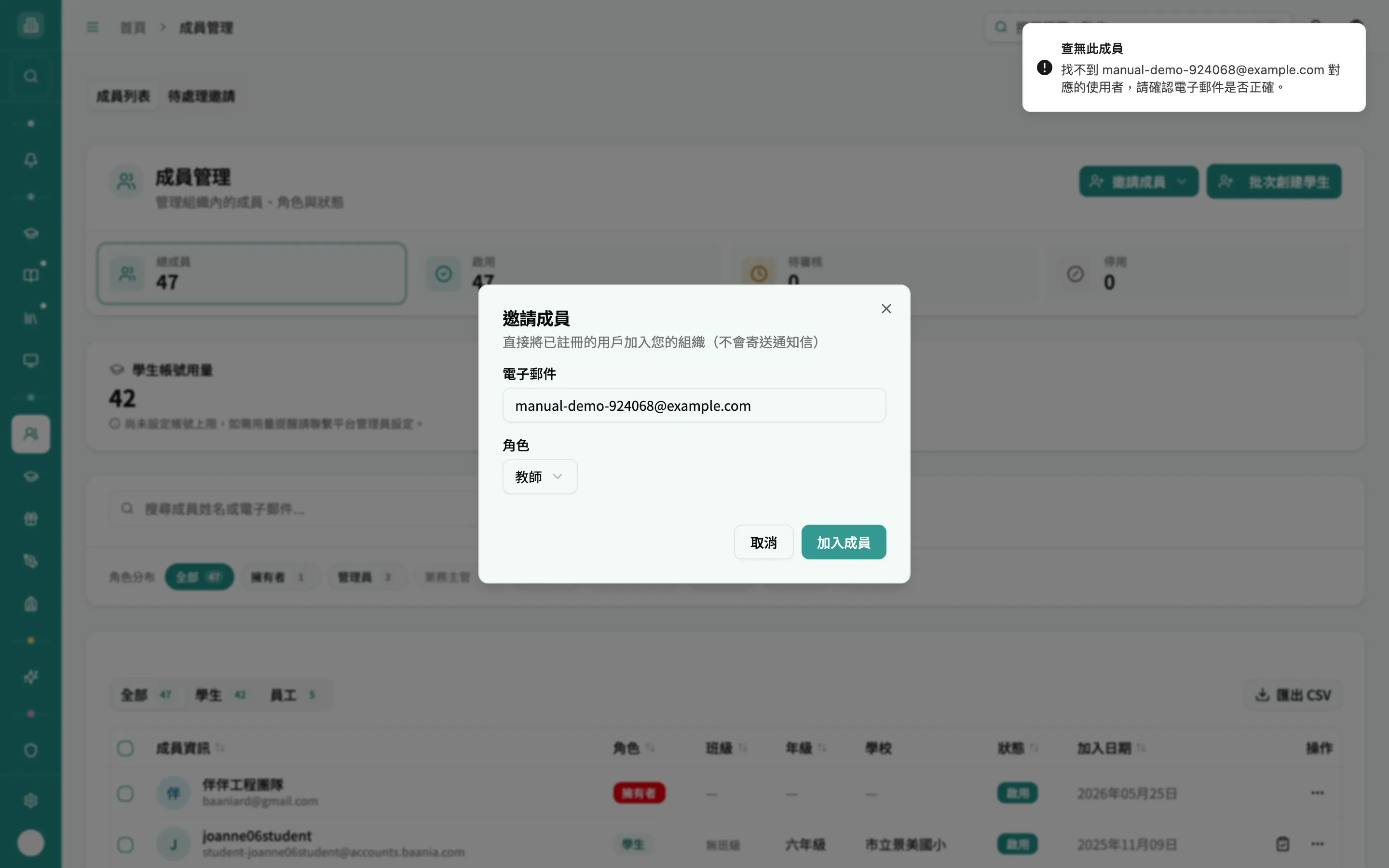The image size is (1389, 868).
Task: Open the 角色 dropdown showing 教師
Action: 540,476
